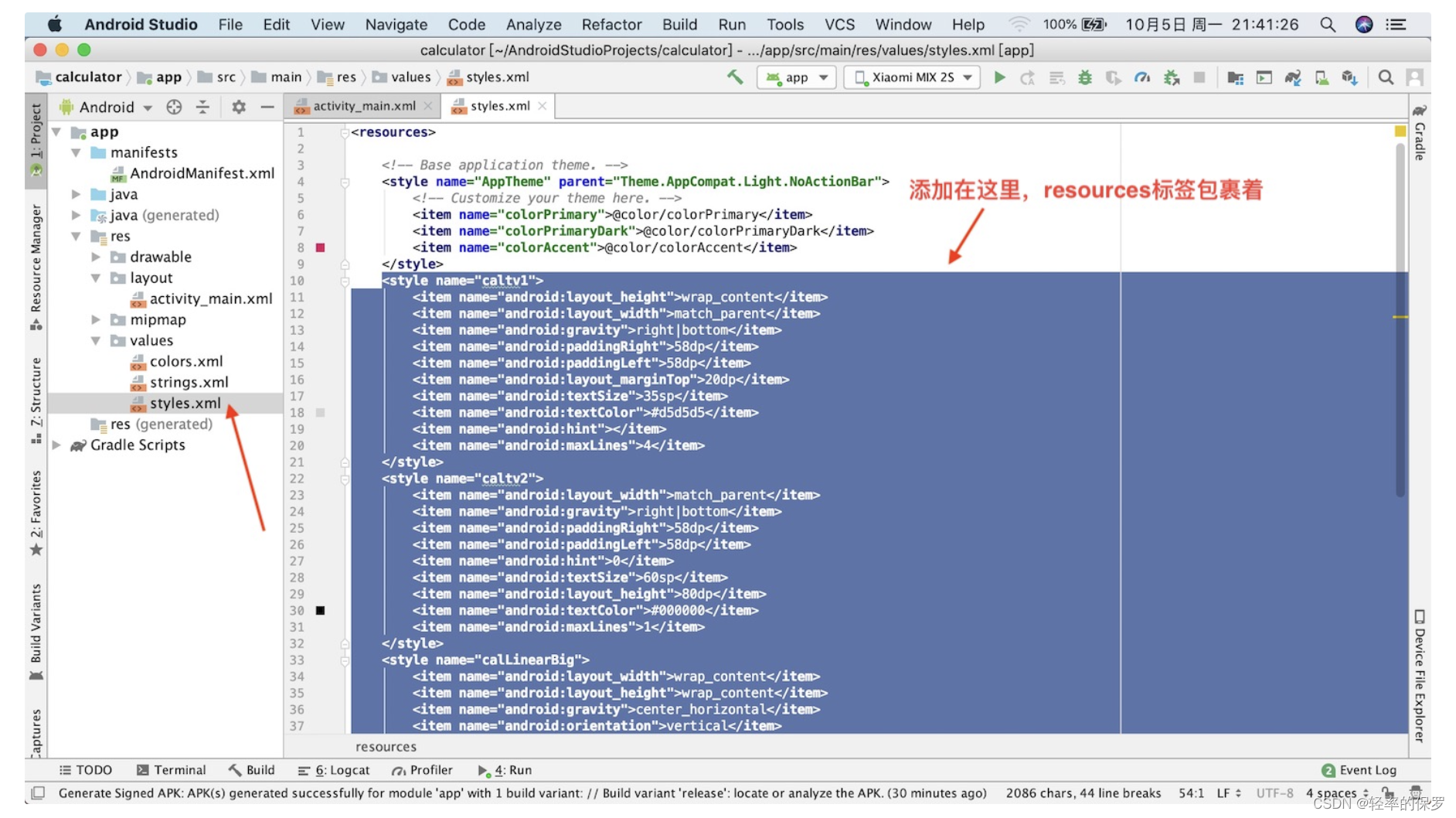Open Run Anything icon in toolbar
Image resolution: width=1456 pixels, height=818 pixels.
click(1264, 77)
